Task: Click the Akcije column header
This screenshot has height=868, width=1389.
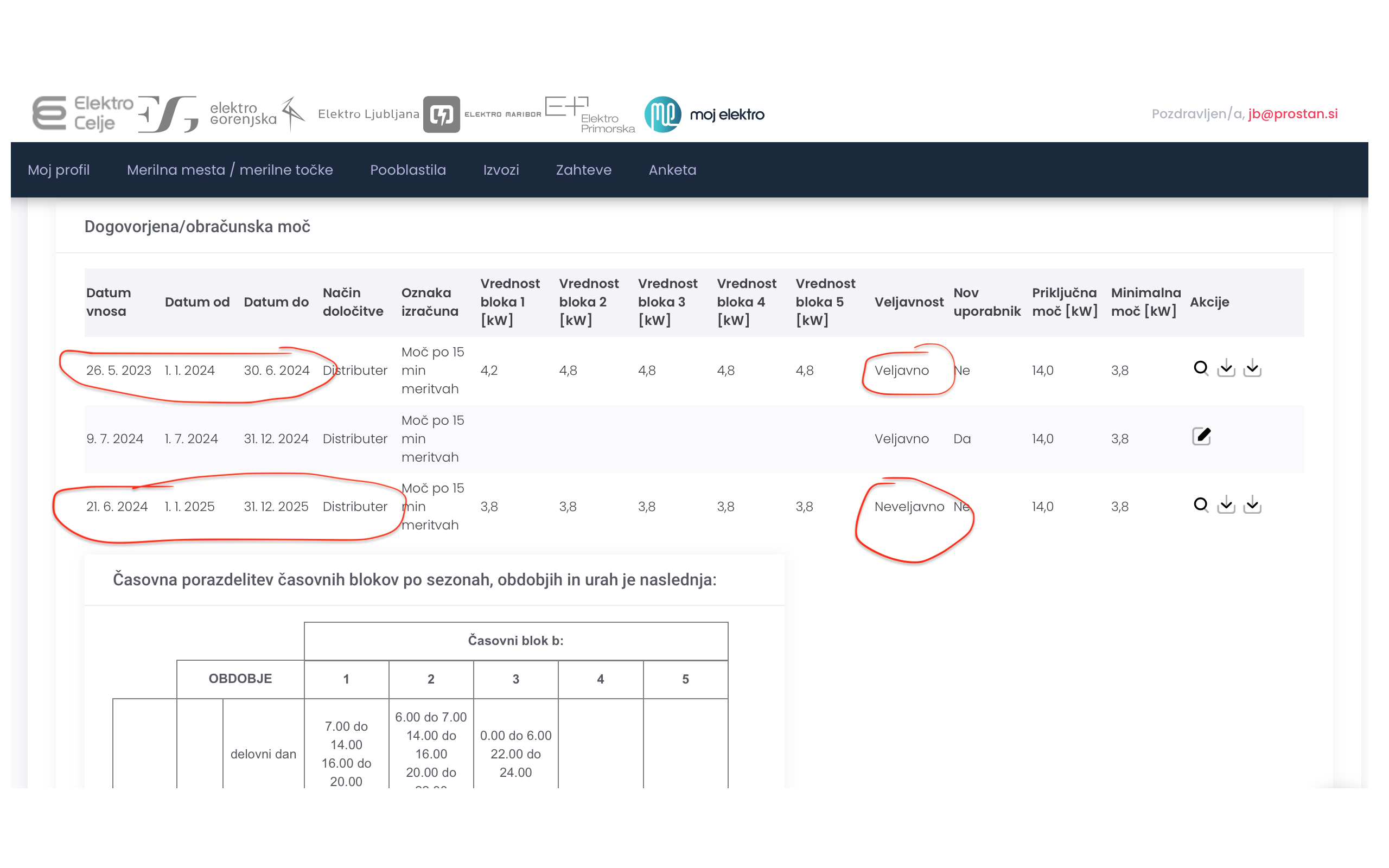Action: pyautogui.click(x=1209, y=302)
